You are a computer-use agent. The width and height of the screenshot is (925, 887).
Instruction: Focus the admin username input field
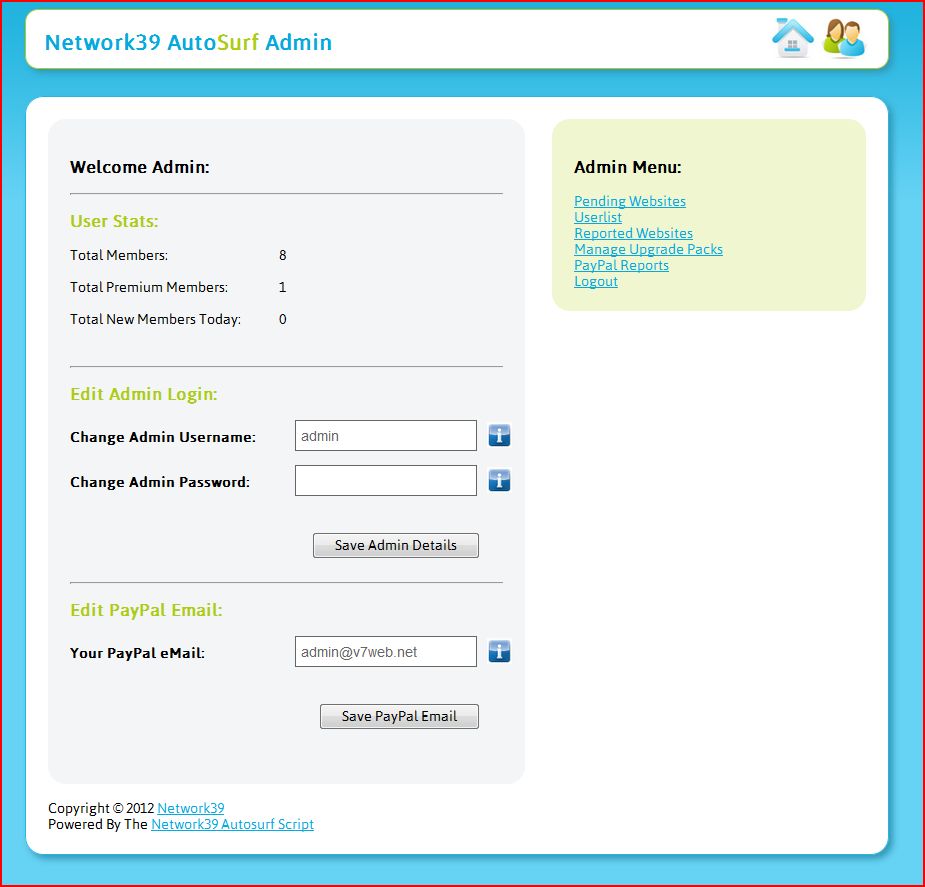[386, 435]
